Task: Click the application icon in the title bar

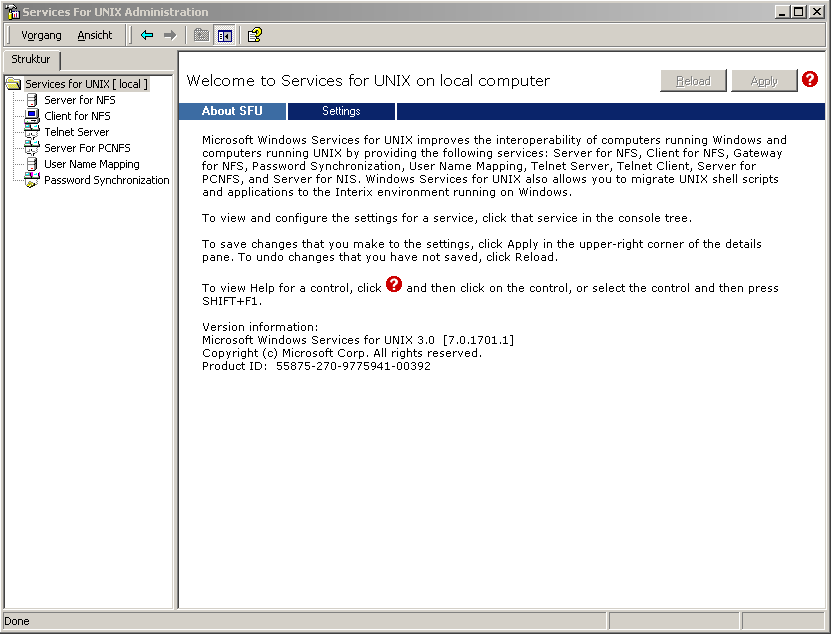Action: tap(12, 11)
